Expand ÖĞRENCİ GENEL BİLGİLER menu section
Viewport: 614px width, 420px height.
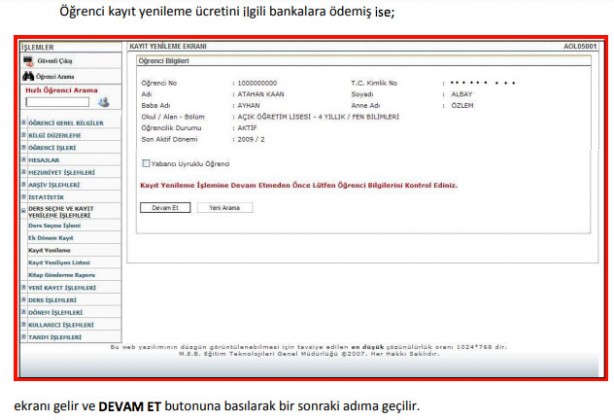click(x=23, y=123)
